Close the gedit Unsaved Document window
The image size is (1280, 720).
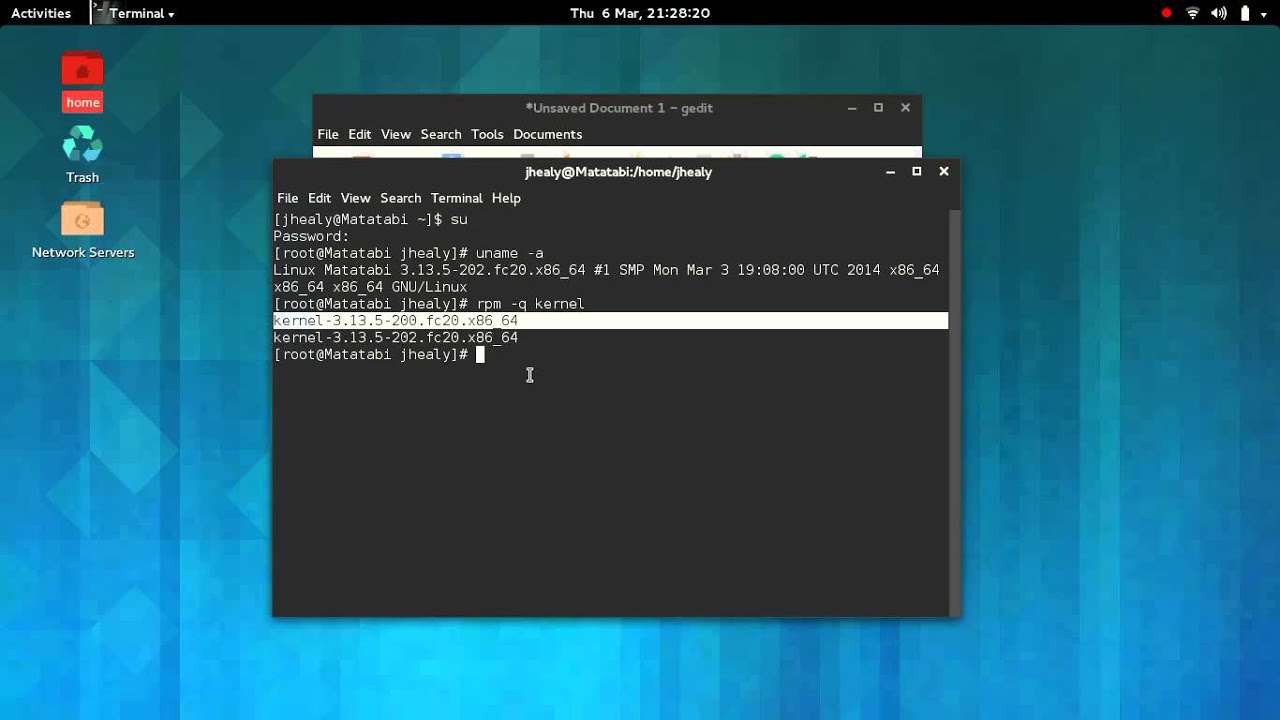coord(905,108)
